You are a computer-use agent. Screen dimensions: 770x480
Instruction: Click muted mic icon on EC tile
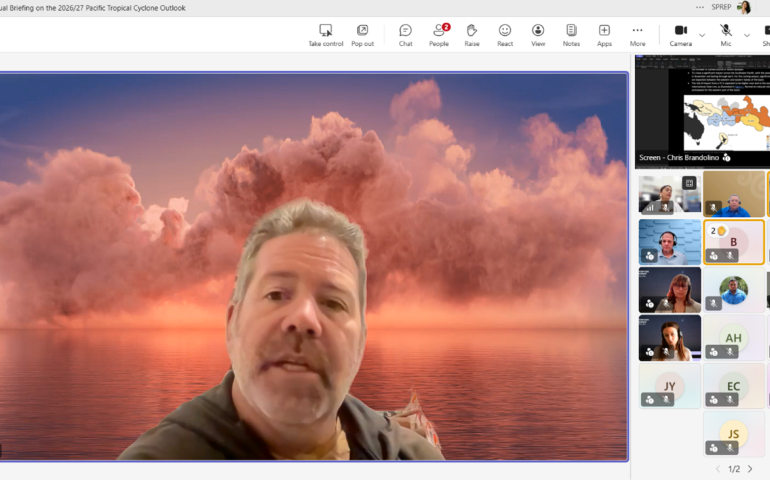pyautogui.click(x=730, y=400)
